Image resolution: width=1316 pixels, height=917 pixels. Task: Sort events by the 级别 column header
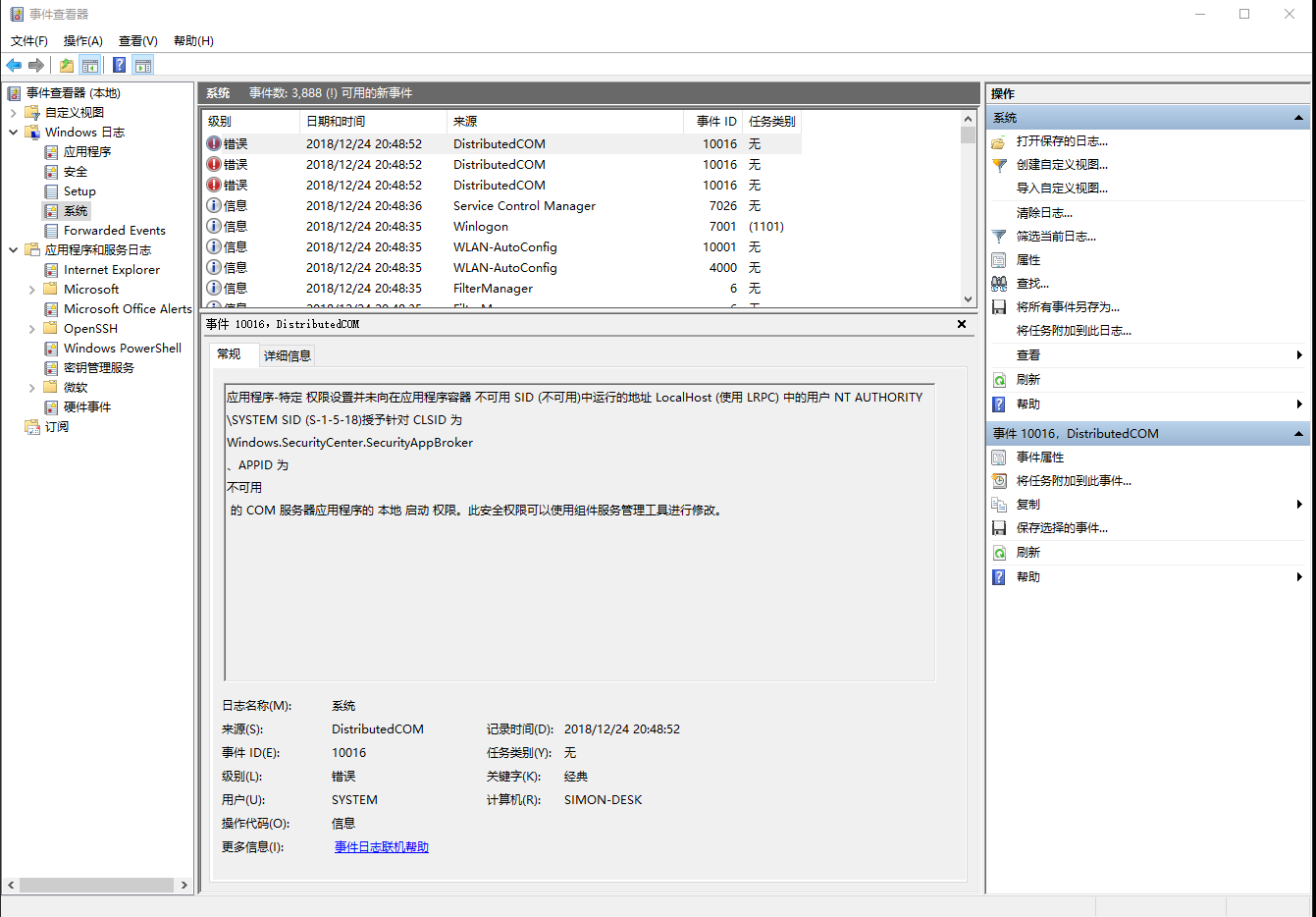[x=250, y=122]
